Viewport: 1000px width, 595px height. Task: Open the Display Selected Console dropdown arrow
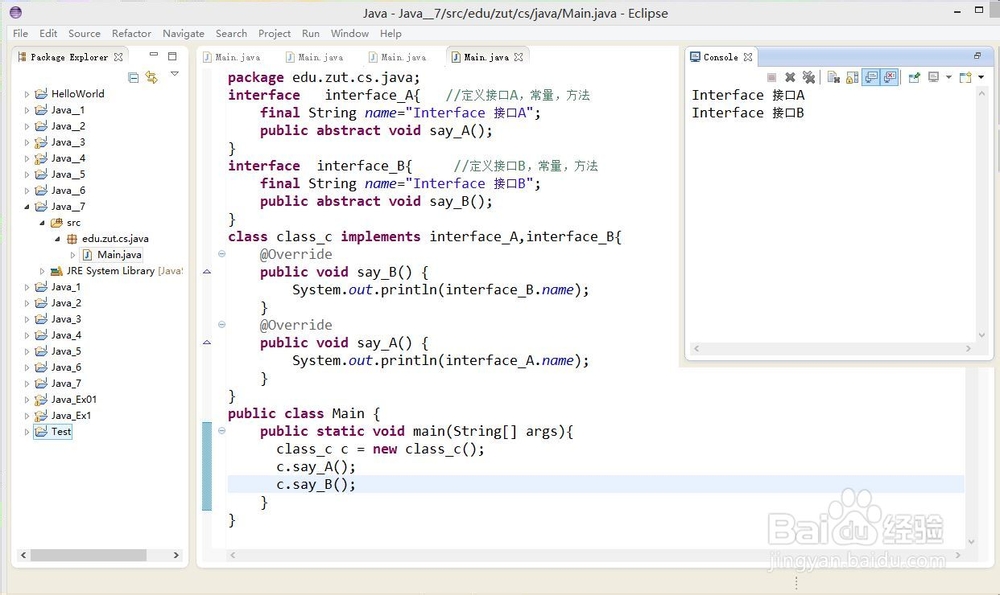(948, 77)
